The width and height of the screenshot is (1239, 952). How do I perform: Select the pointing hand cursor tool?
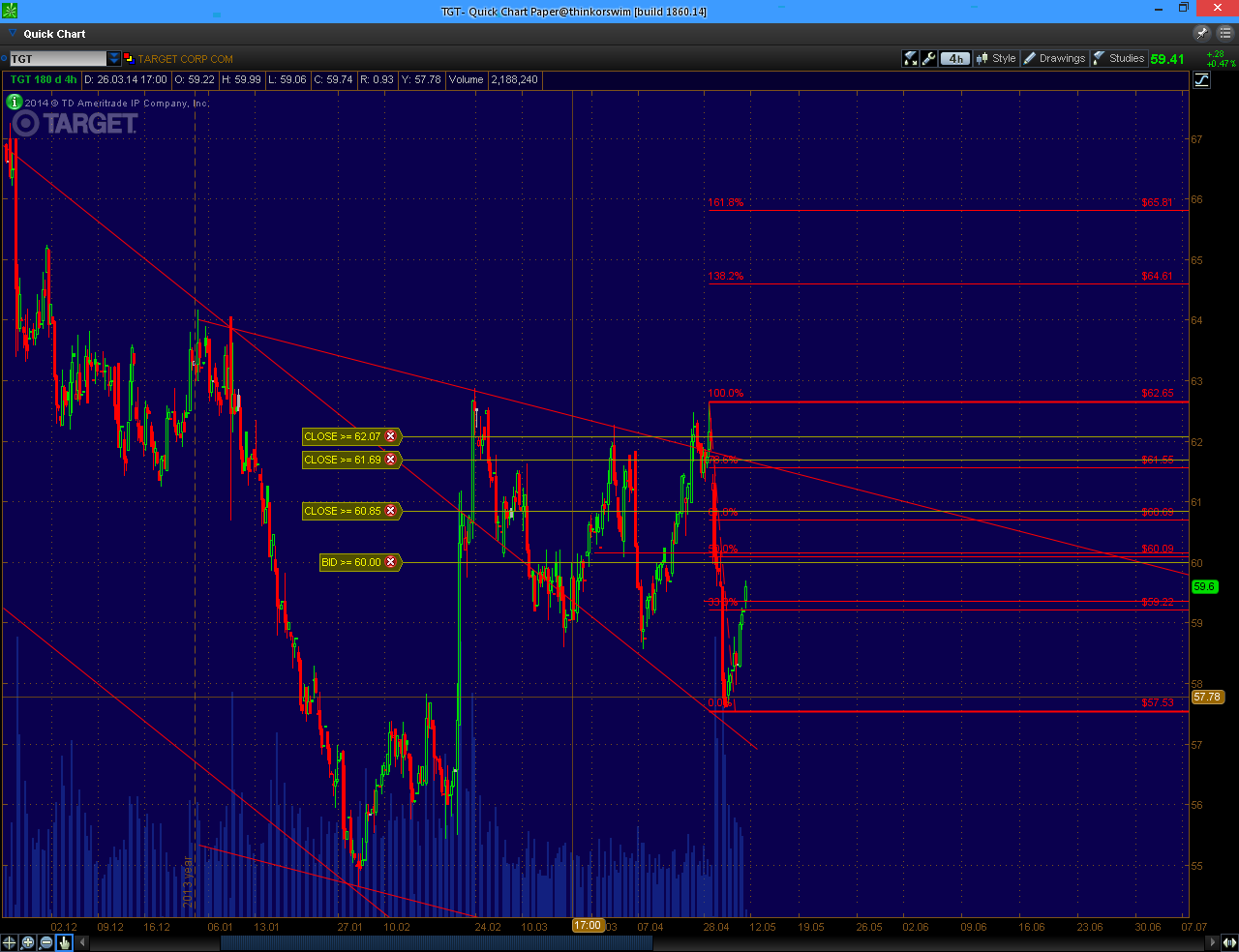coord(65,942)
